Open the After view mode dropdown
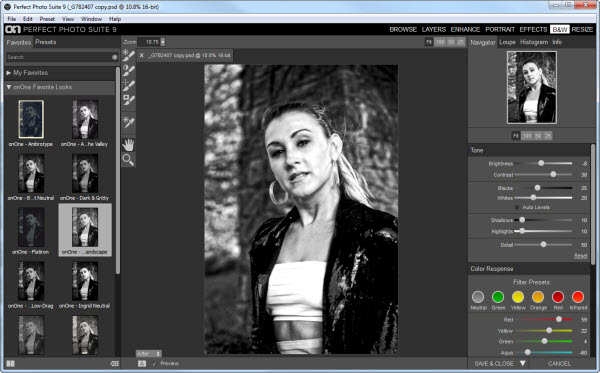Viewport: 600px width, 373px height. (x=149, y=354)
